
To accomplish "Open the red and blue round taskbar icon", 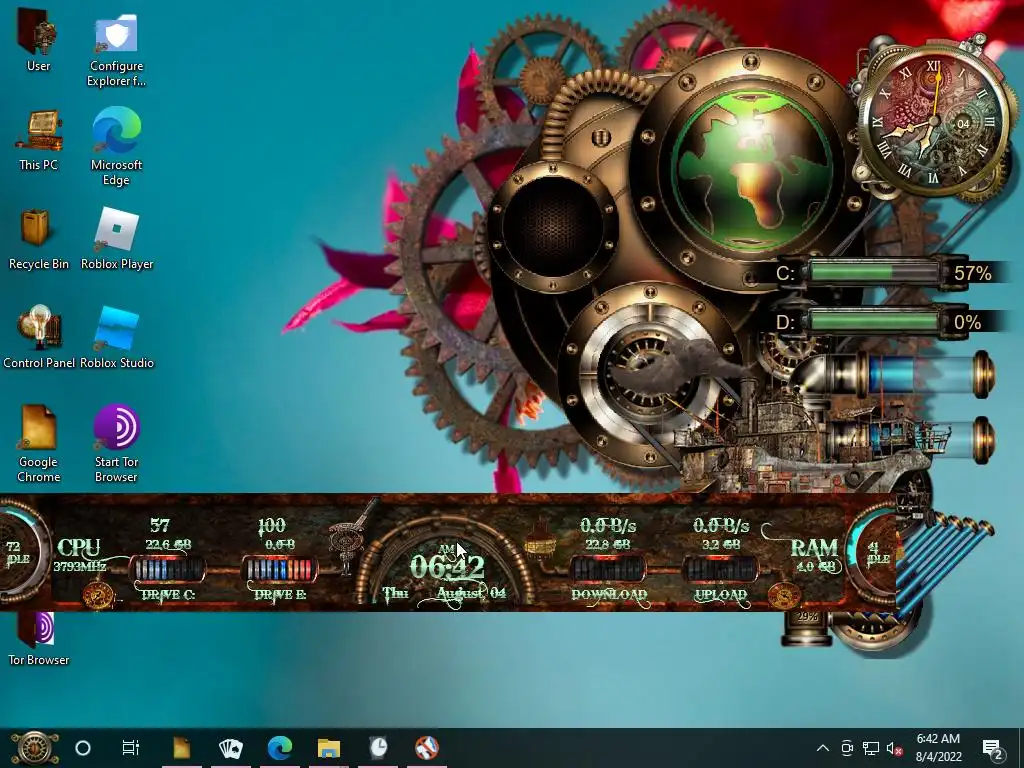I will pos(427,748).
